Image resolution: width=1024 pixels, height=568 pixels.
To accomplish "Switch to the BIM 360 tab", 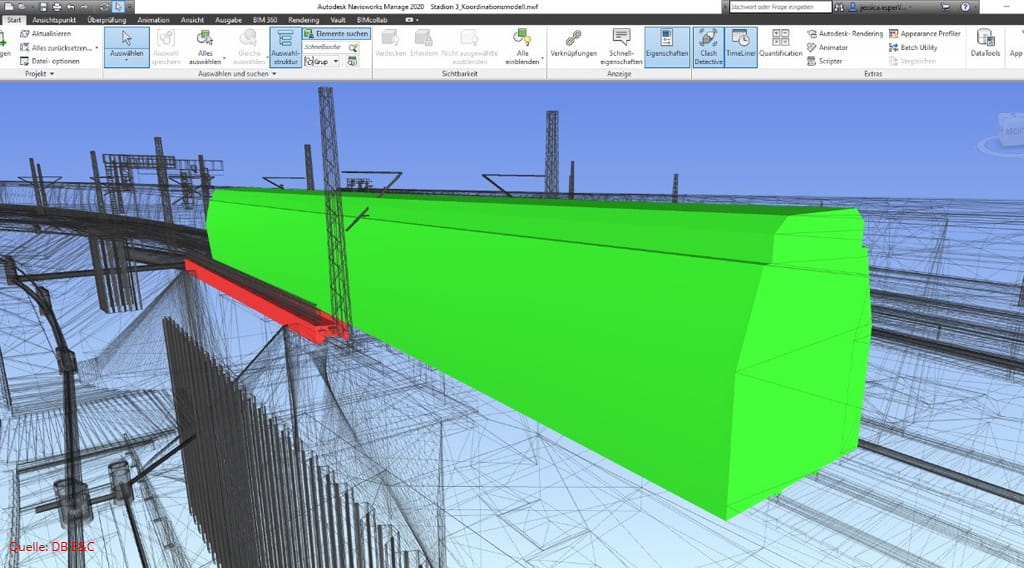I will click(x=264, y=20).
